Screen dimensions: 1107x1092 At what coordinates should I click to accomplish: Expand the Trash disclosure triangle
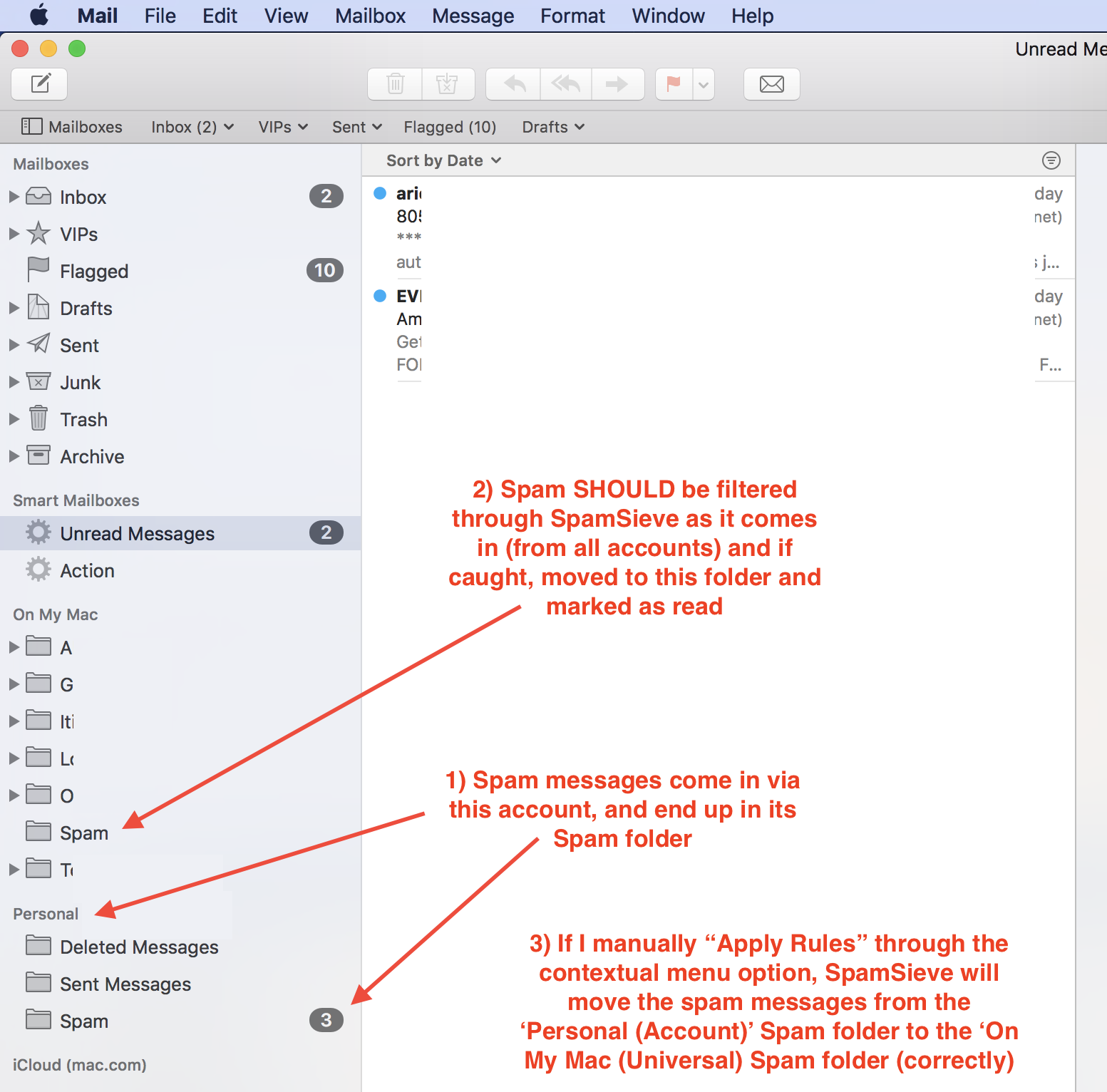[14, 419]
